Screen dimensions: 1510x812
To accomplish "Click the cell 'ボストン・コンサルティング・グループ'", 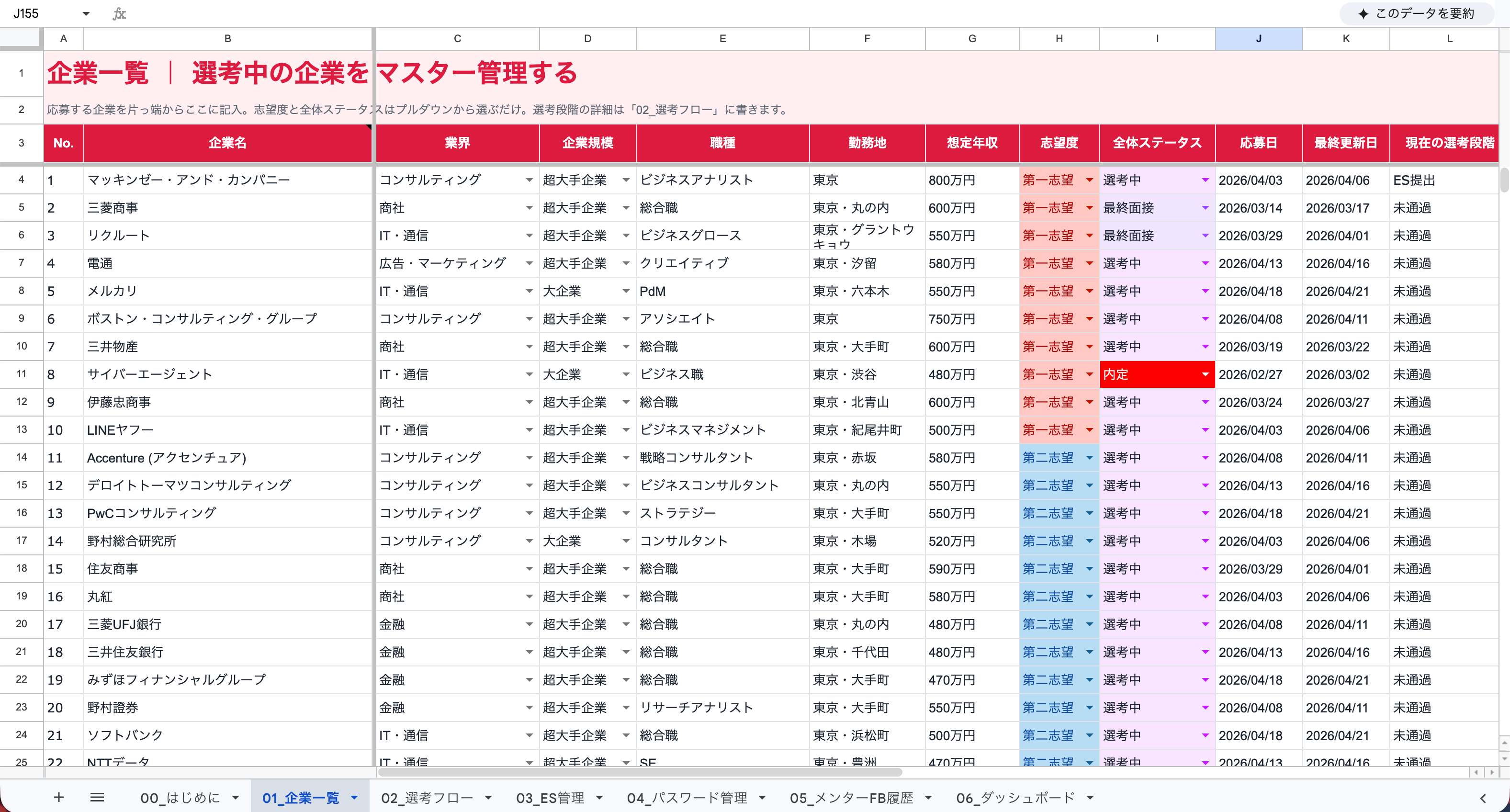I will (x=227, y=319).
